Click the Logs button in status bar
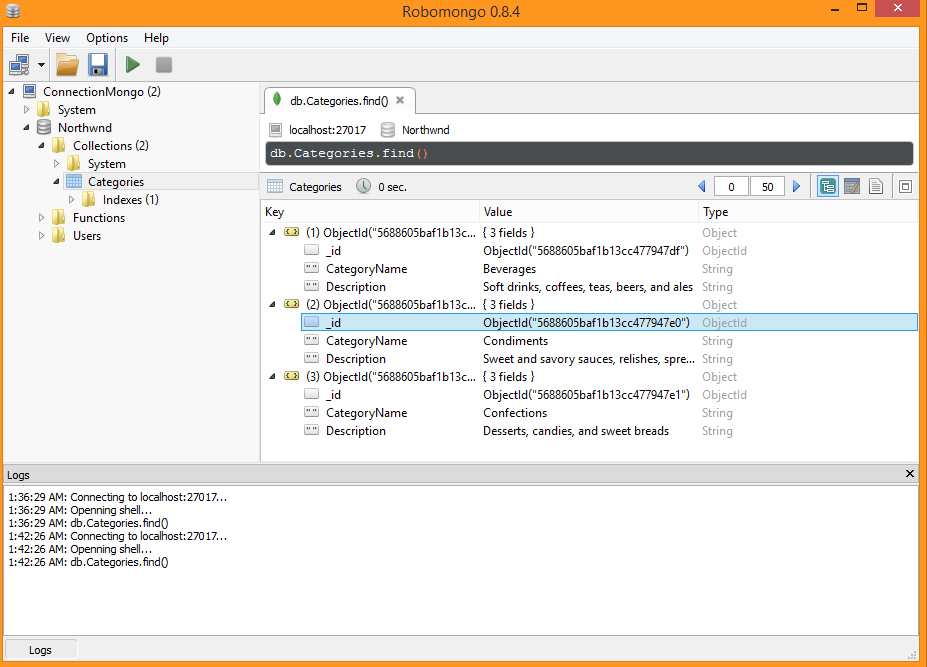The image size is (927, 667). point(40,649)
